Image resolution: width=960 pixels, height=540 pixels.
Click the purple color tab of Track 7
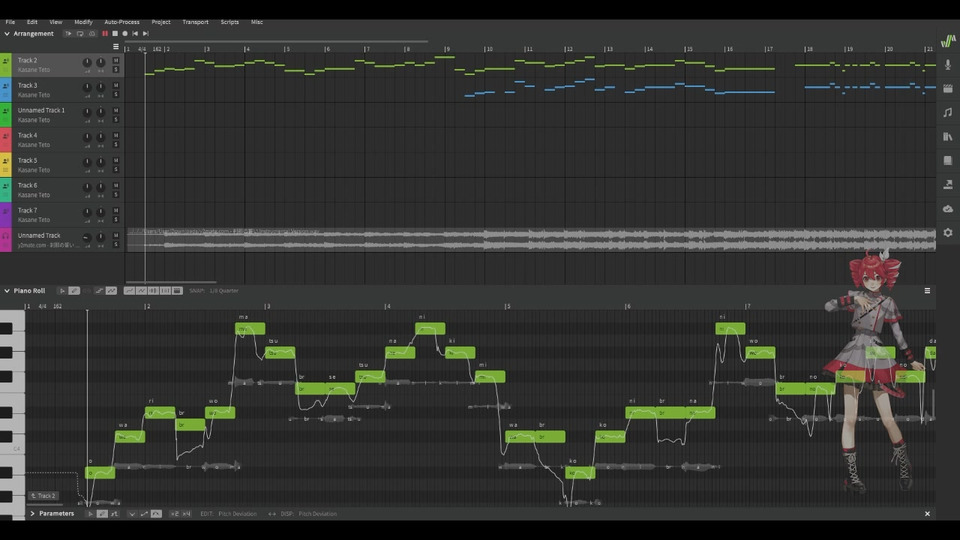point(6,214)
